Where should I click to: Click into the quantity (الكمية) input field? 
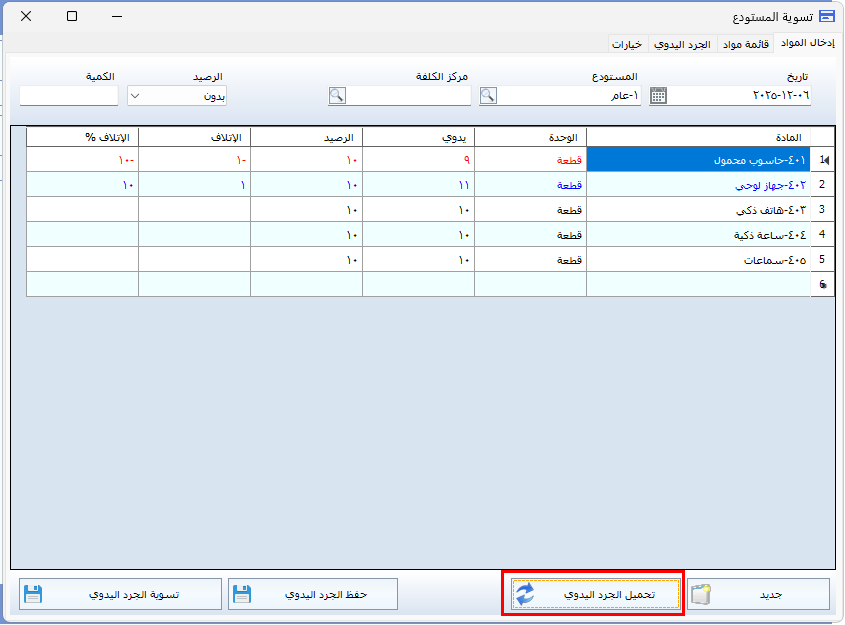click(68, 96)
